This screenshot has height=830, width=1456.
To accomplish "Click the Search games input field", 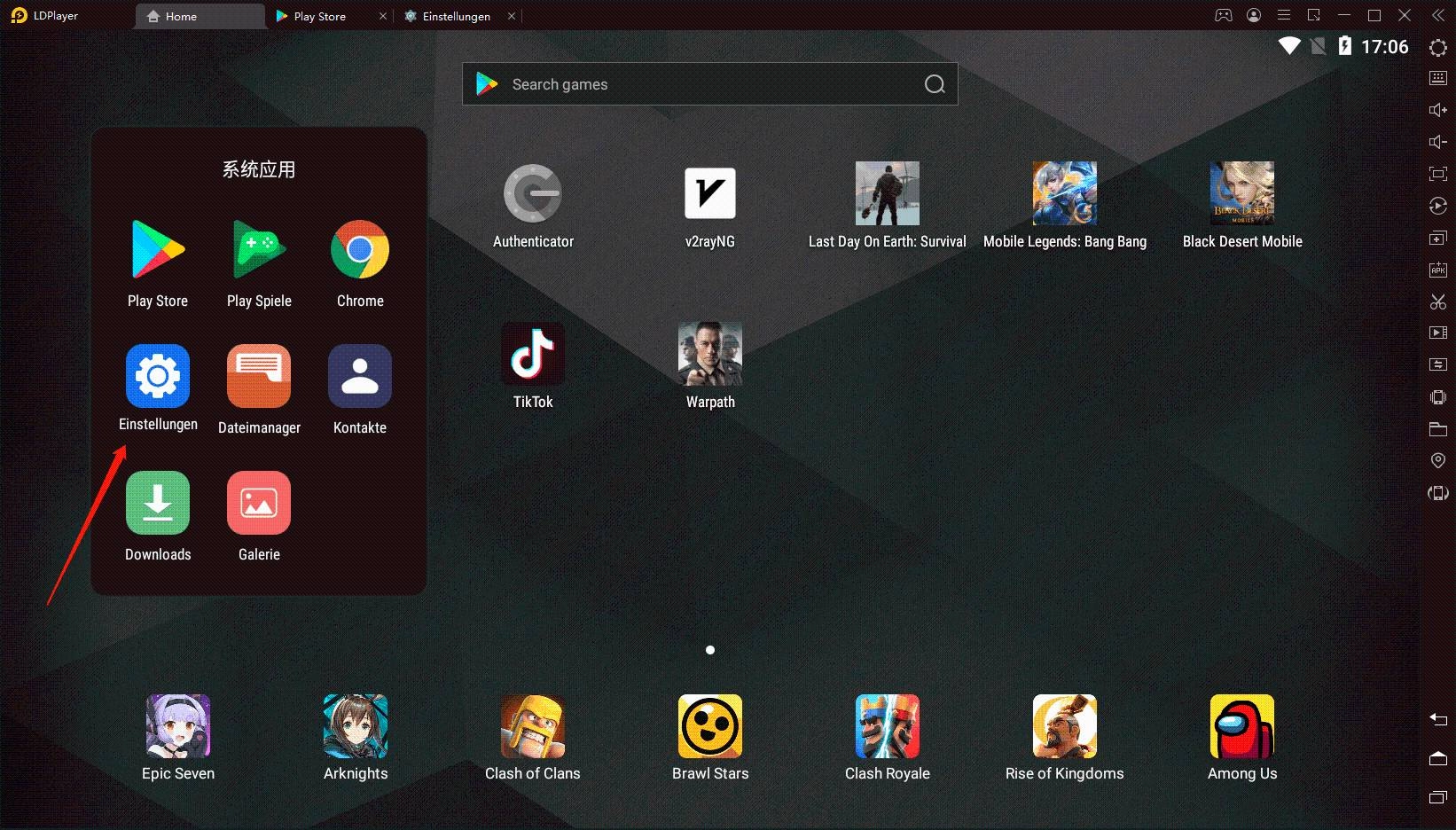I will [x=709, y=84].
